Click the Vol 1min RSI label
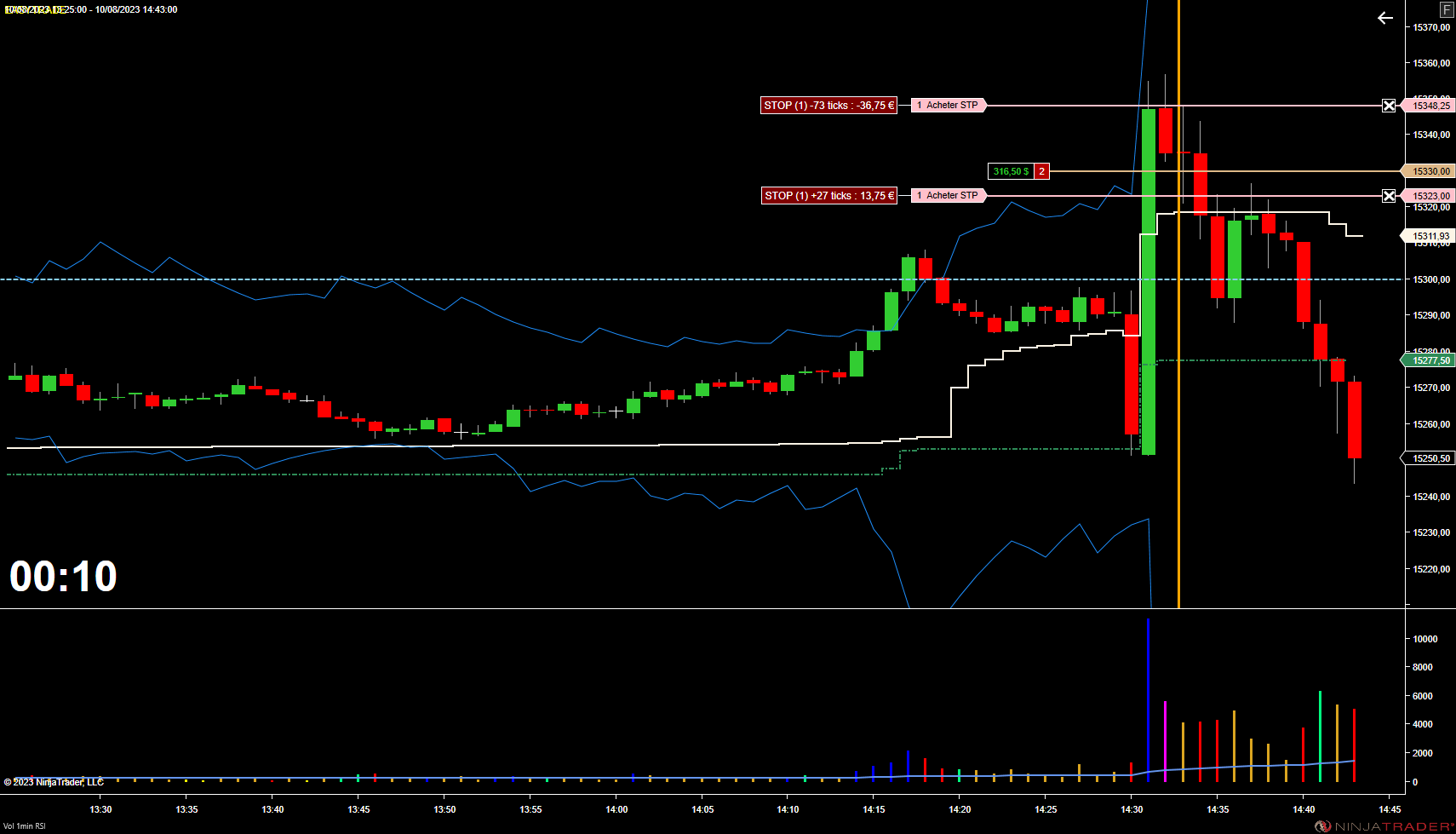 25,826
